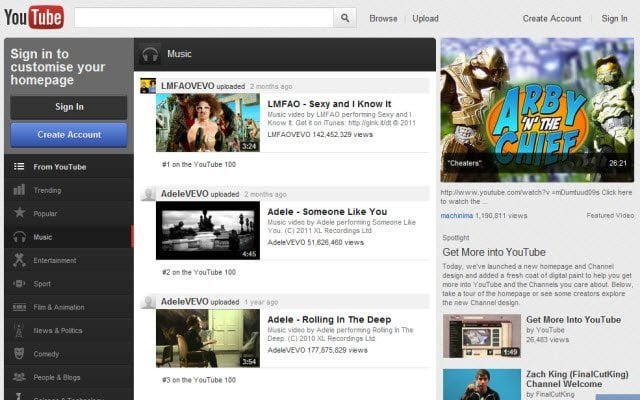Click the blue Create Account button
Screen dimensions: 640x400
point(69,135)
